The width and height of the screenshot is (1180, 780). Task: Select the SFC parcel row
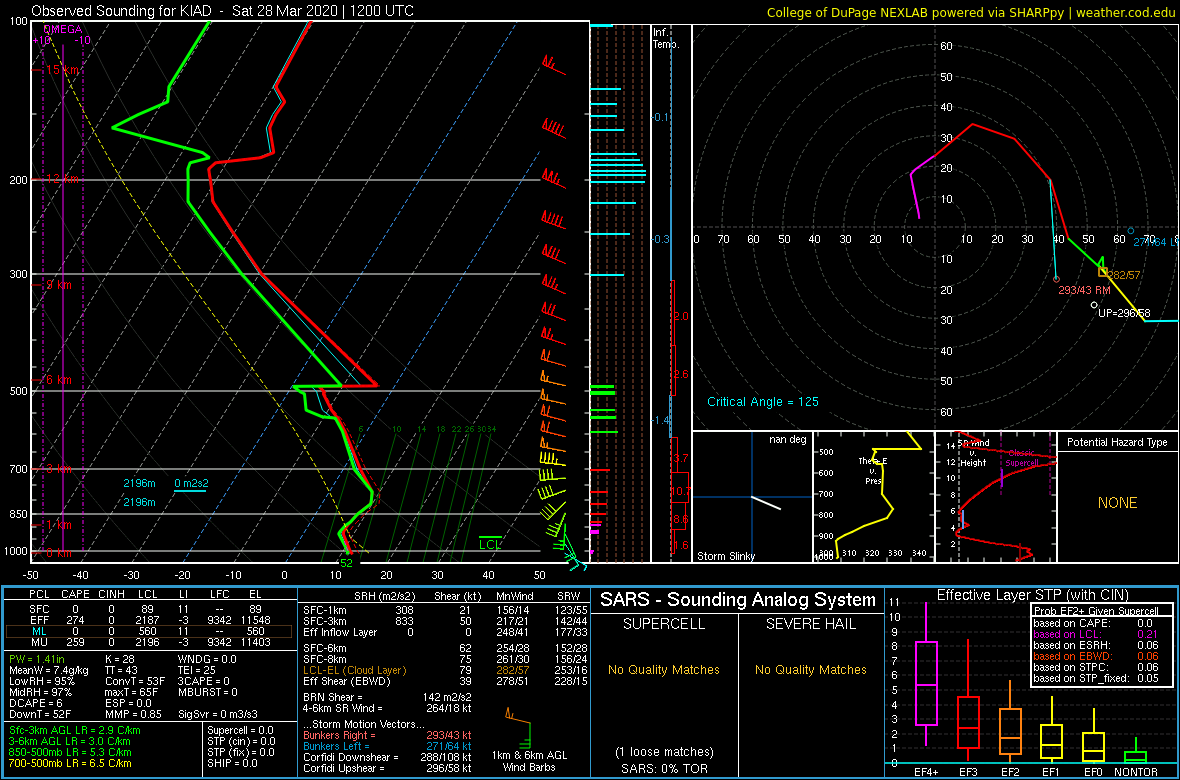pyautogui.click(x=148, y=608)
